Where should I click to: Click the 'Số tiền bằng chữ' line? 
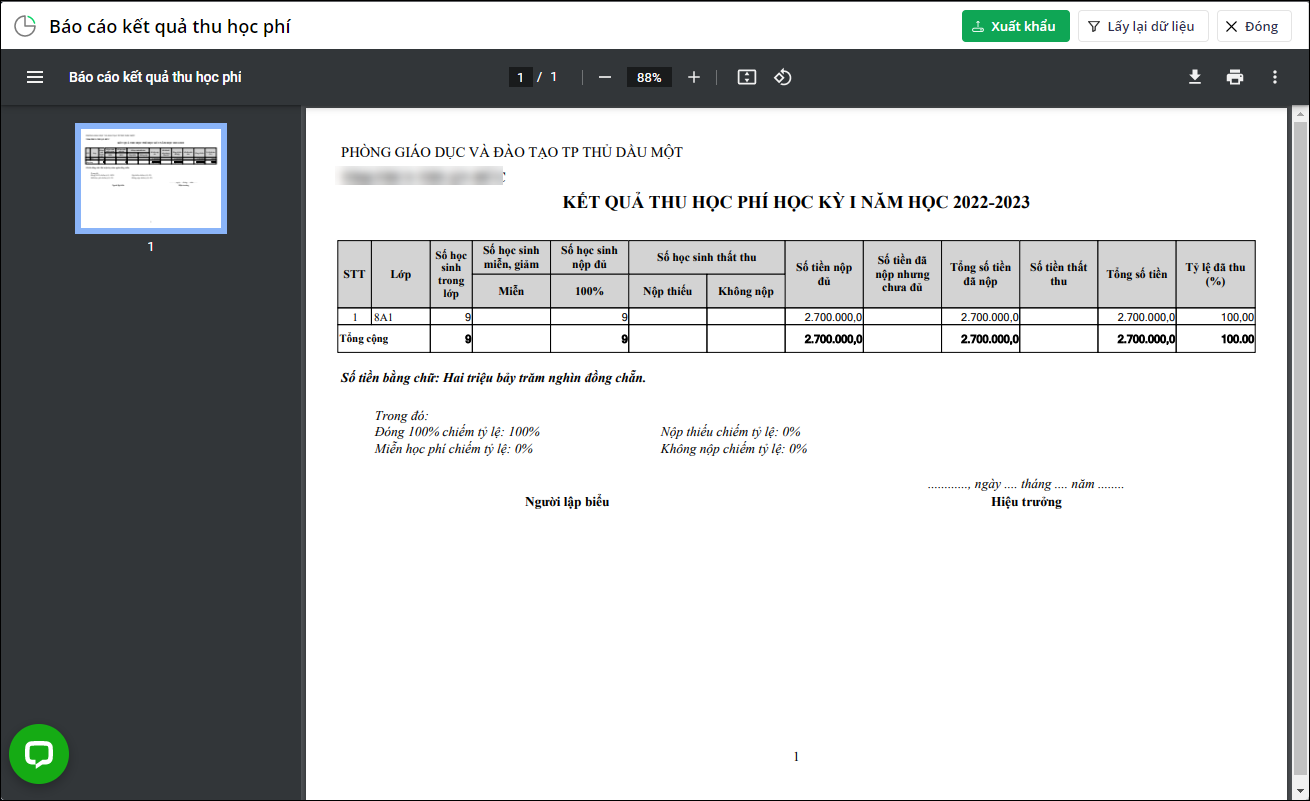pyautogui.click(x=493, y=378)
